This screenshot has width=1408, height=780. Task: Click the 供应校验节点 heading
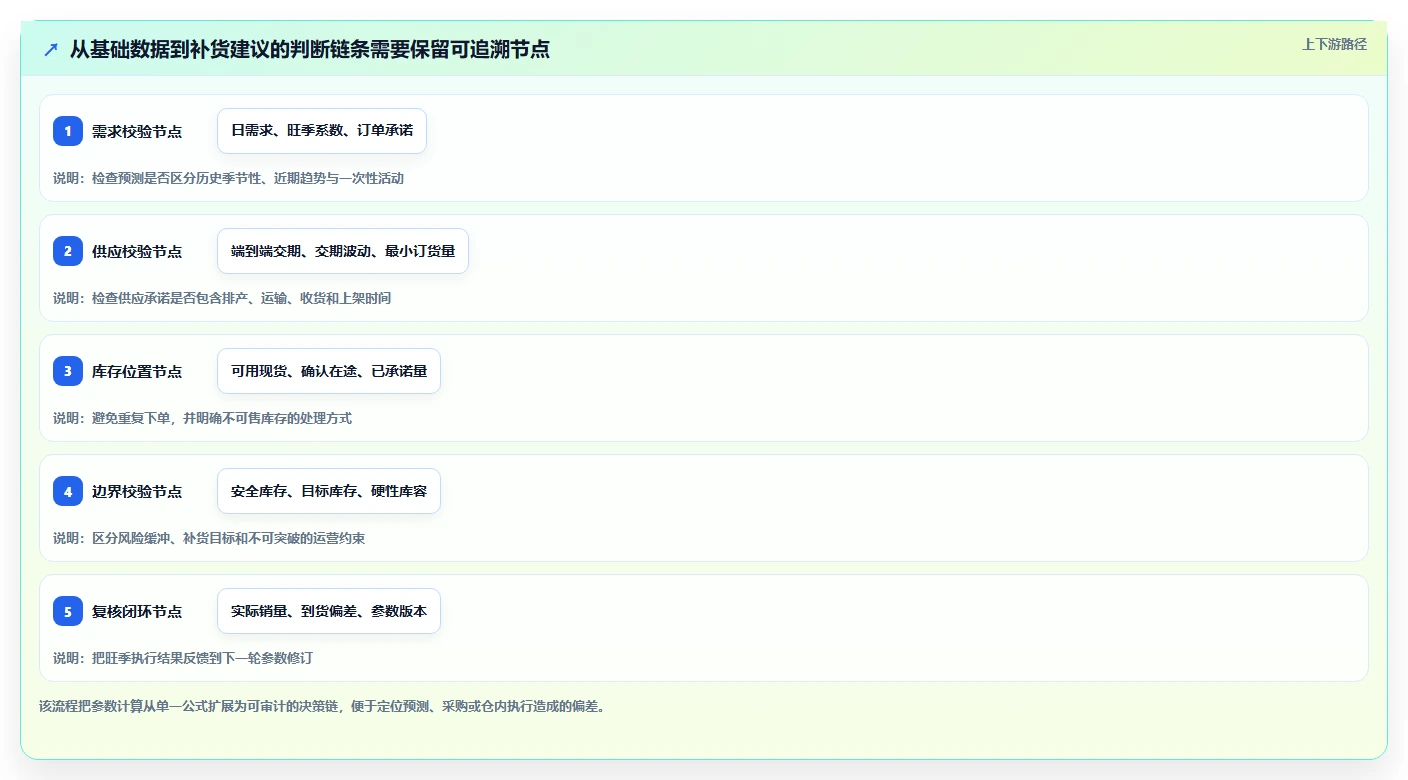click(137, 251)
